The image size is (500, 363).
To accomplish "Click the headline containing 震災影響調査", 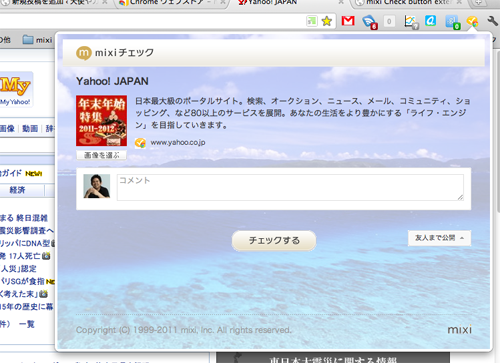I will (27, 231).
